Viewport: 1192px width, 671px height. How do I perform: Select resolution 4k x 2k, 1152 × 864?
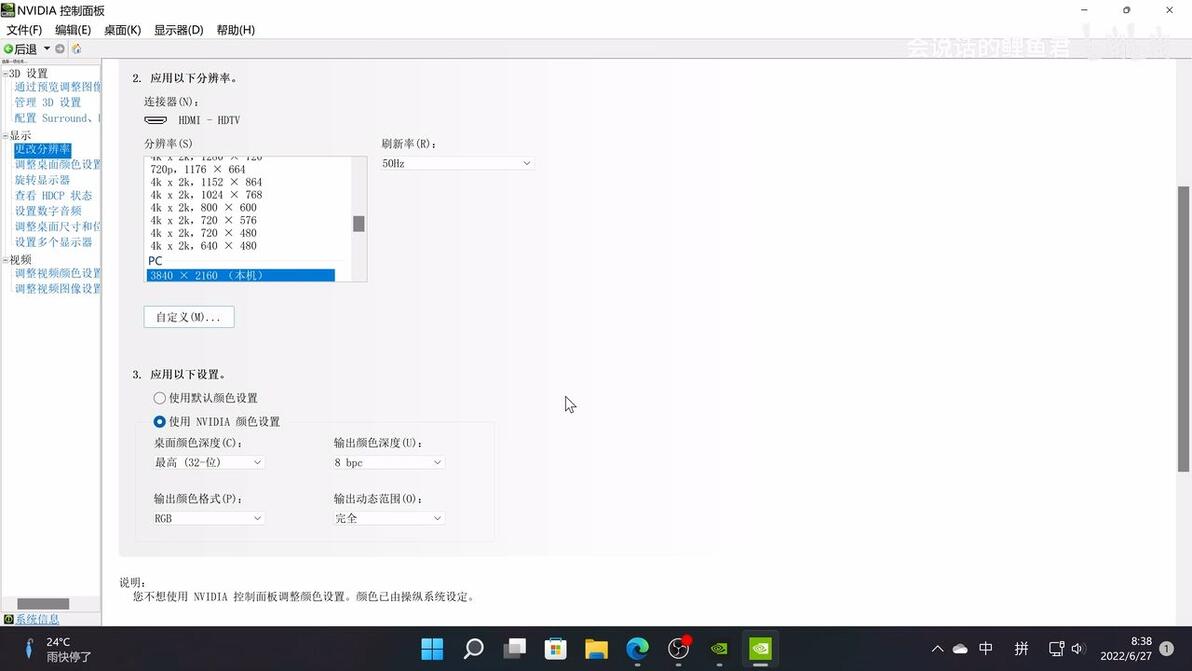click(206, 182)
